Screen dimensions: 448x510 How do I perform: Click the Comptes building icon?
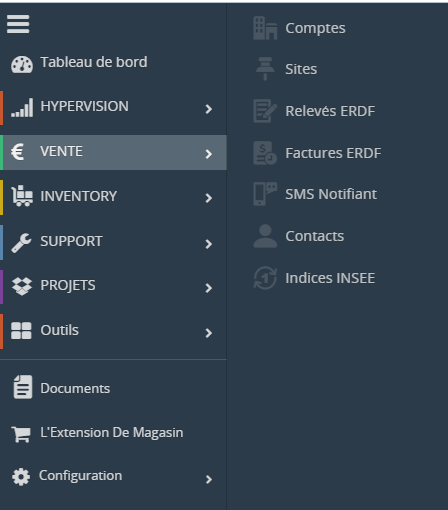(x=265, y=28)
